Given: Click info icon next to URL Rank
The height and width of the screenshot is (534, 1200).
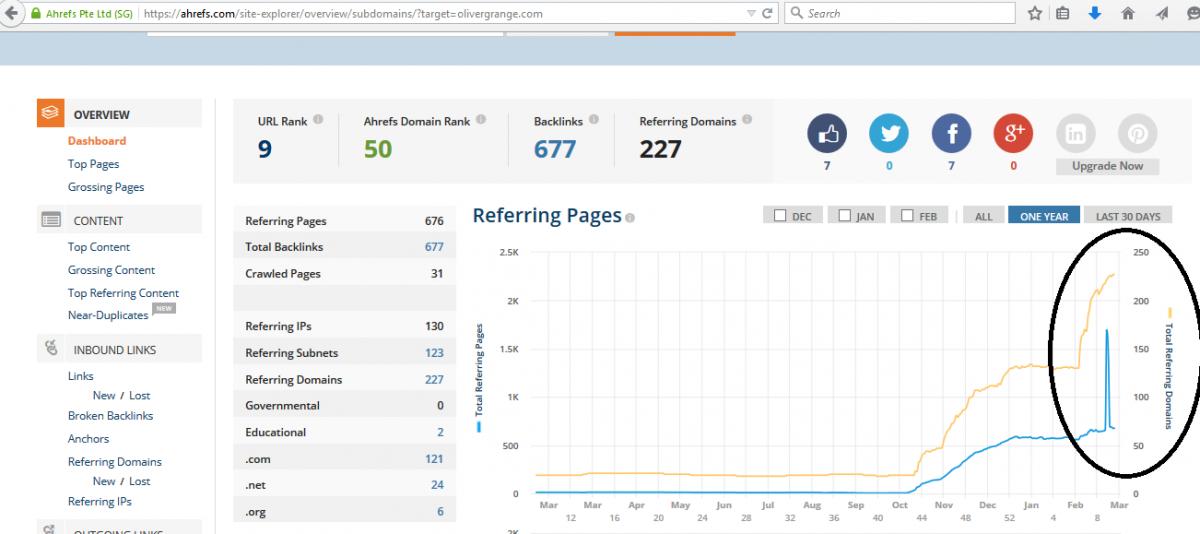Looking at the screenshot, I should click(318, 119).
